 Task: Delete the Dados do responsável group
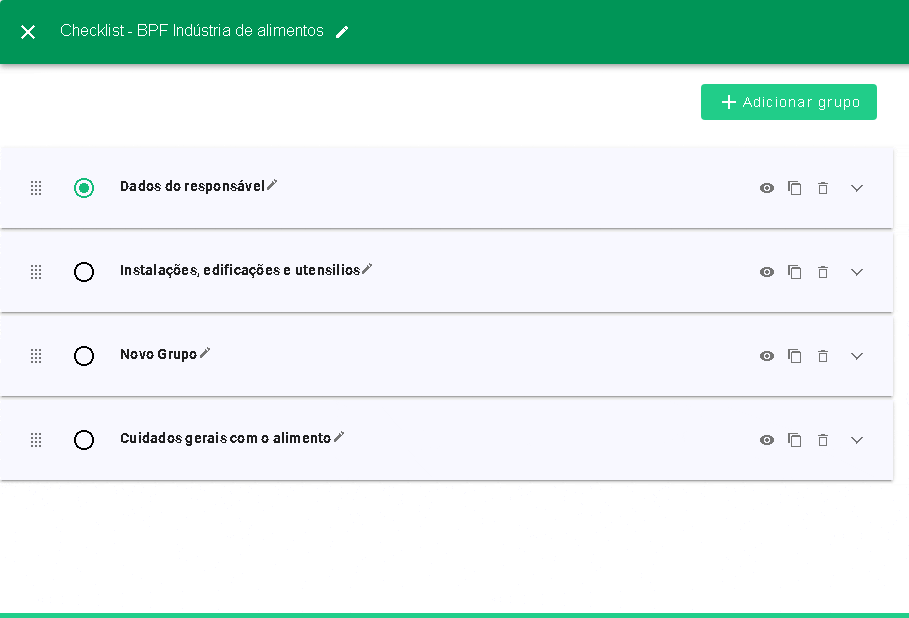823,188
